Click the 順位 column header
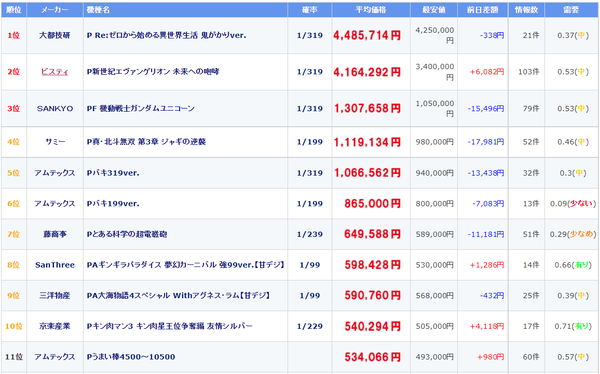 14,10
